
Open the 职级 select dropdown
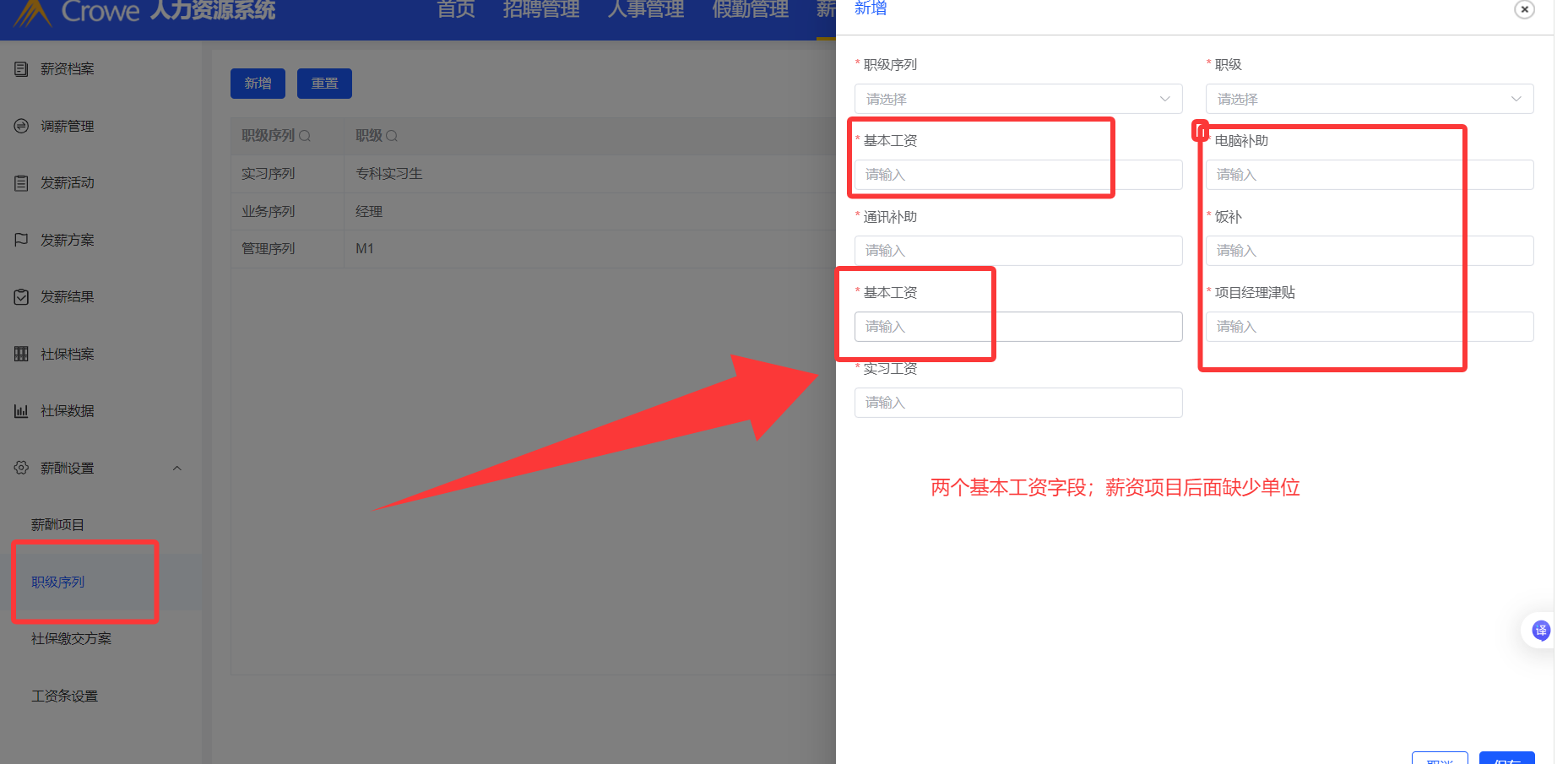click(x=1370, y=99)
